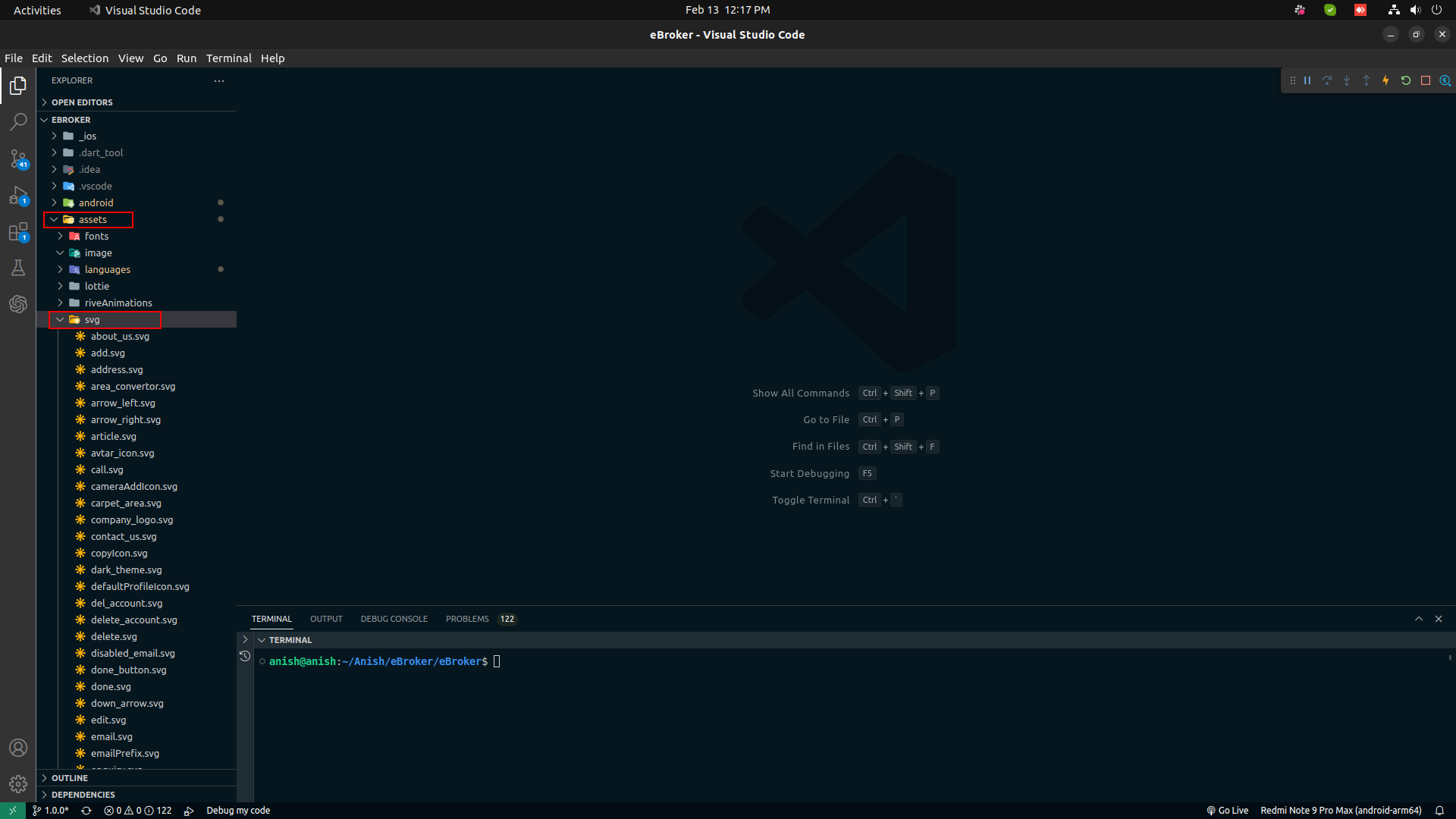Open the riveAnimations folder

coord(136,303)
